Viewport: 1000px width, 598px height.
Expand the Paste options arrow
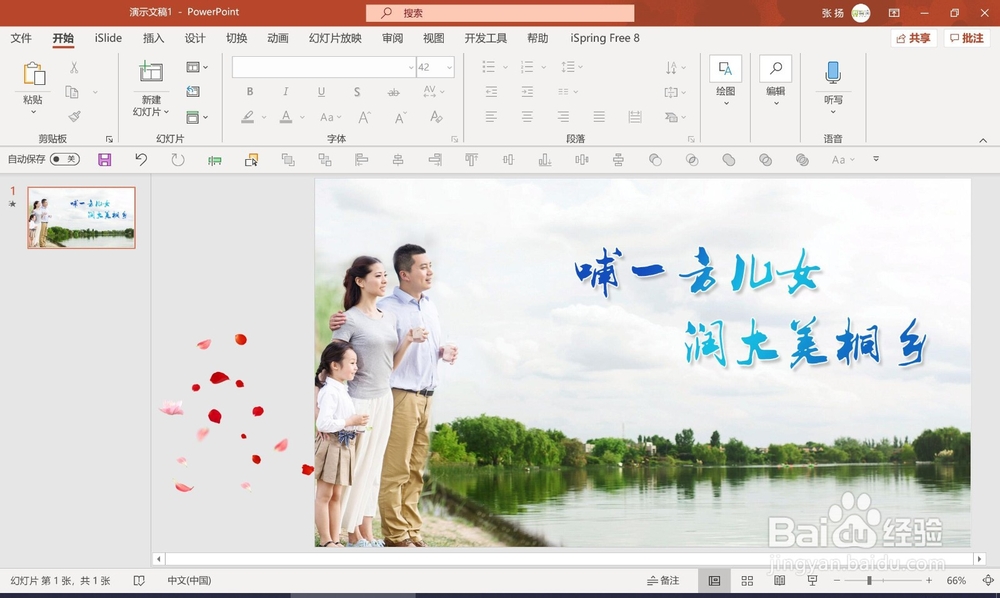click(x=33, y=112)
